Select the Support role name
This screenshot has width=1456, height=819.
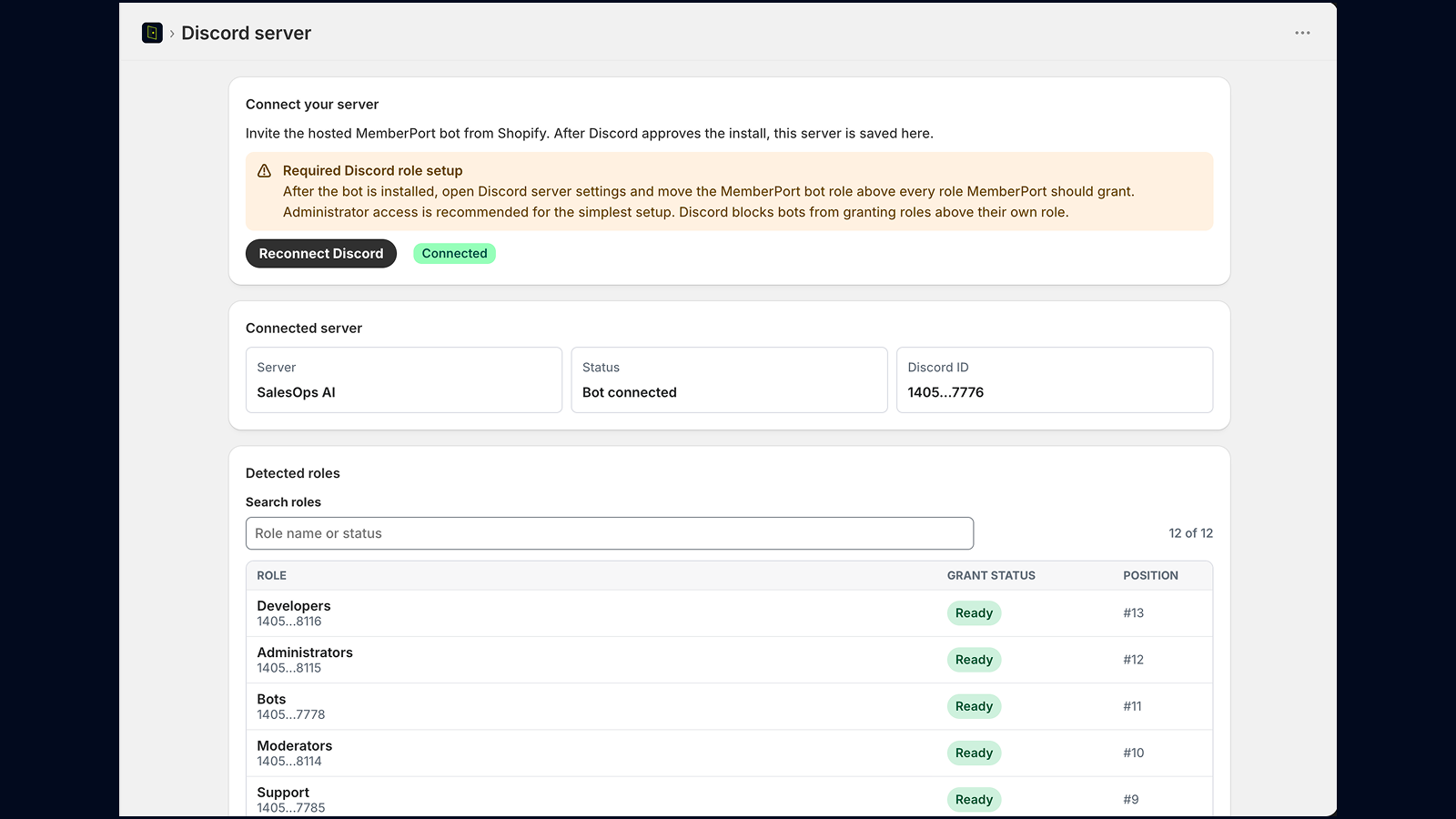(283, 793)
